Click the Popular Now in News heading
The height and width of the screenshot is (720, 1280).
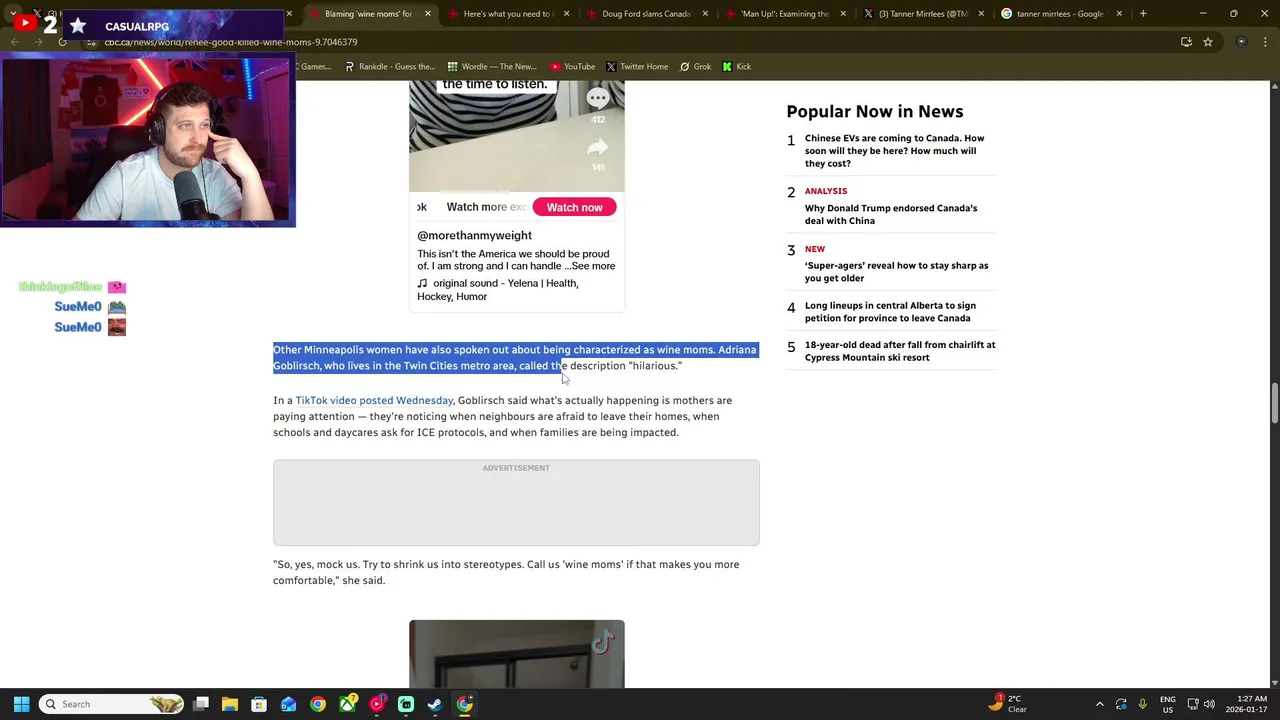pos(875,111)
